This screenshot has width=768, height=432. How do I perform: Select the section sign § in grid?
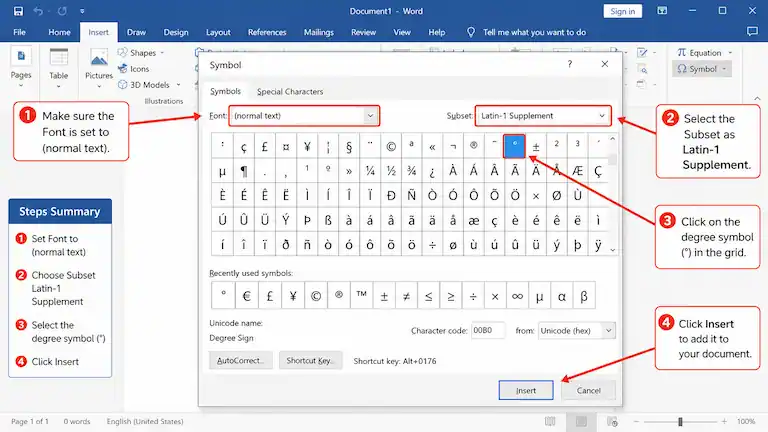349,146
